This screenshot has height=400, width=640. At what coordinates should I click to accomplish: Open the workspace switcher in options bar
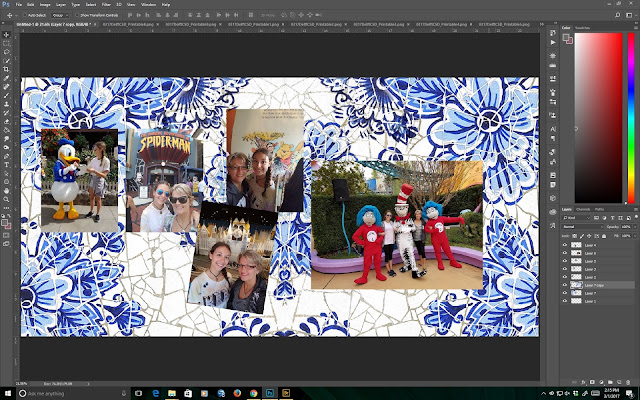pyautogui.click(x=629, y=15)
